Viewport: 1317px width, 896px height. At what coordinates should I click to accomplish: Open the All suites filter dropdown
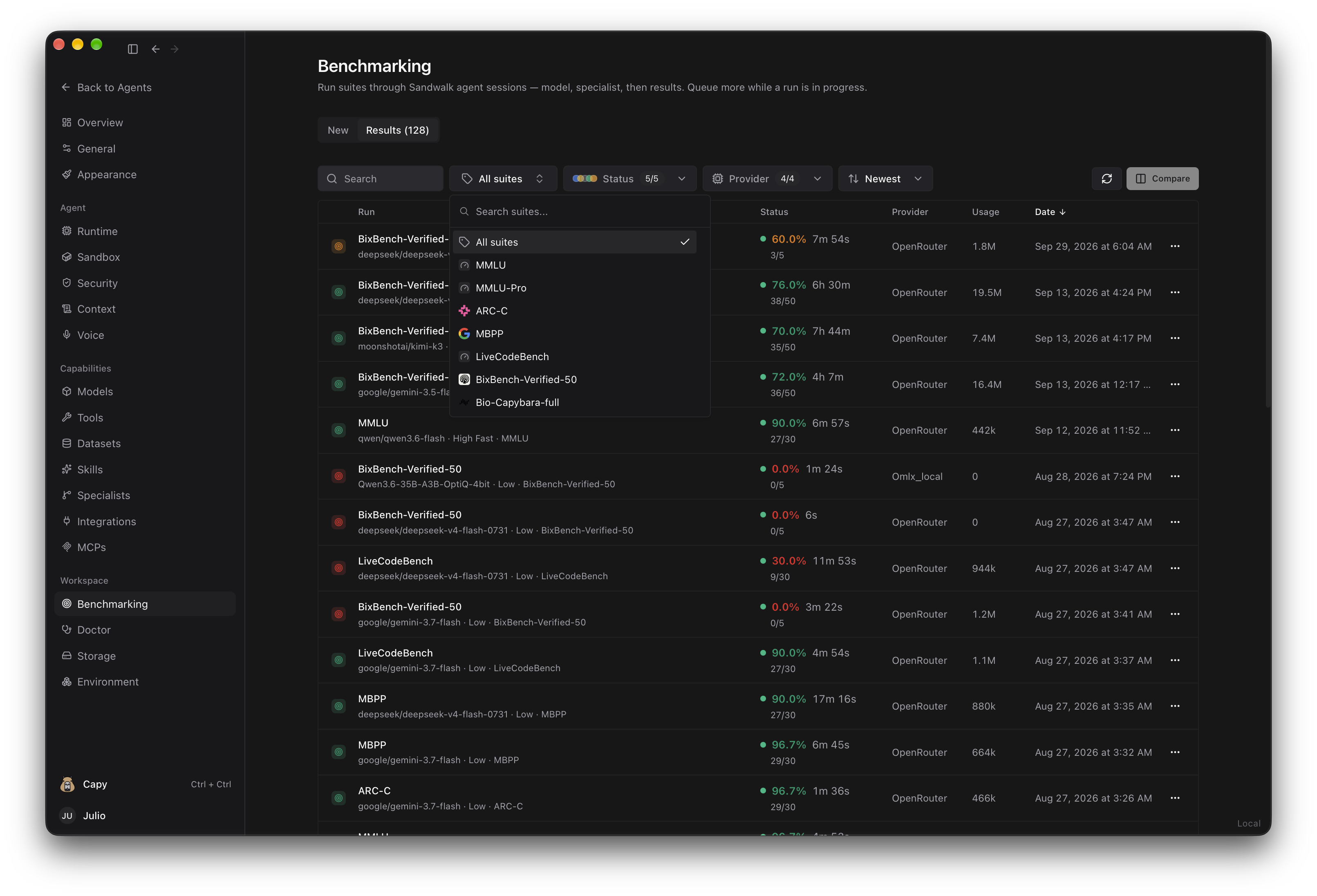[x=503, y=179]
